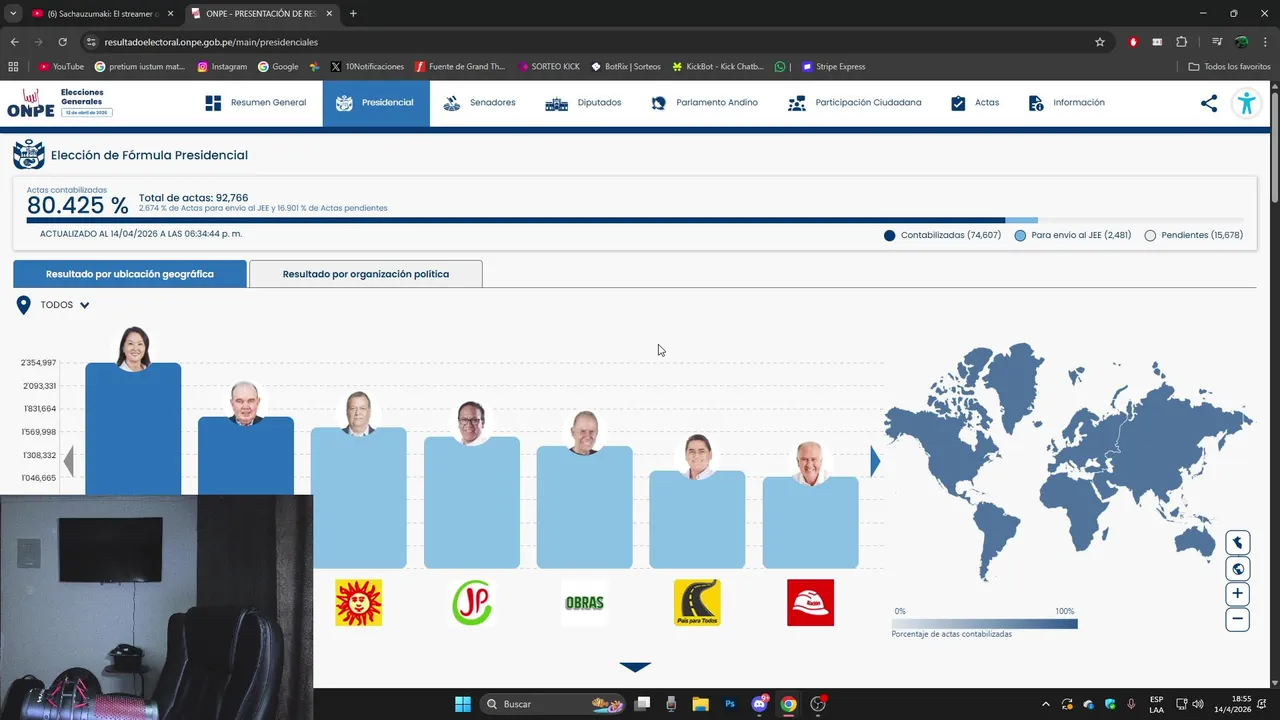This screenshot has width=1280, height=720.
Task: Open the Instagram bookmark
Action: coord(222,67)
